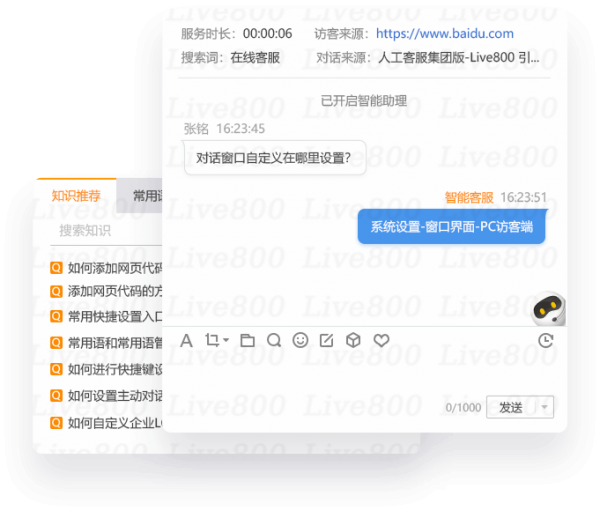Select knowledge item 如何添加网页代码

(x=115, y=268)
